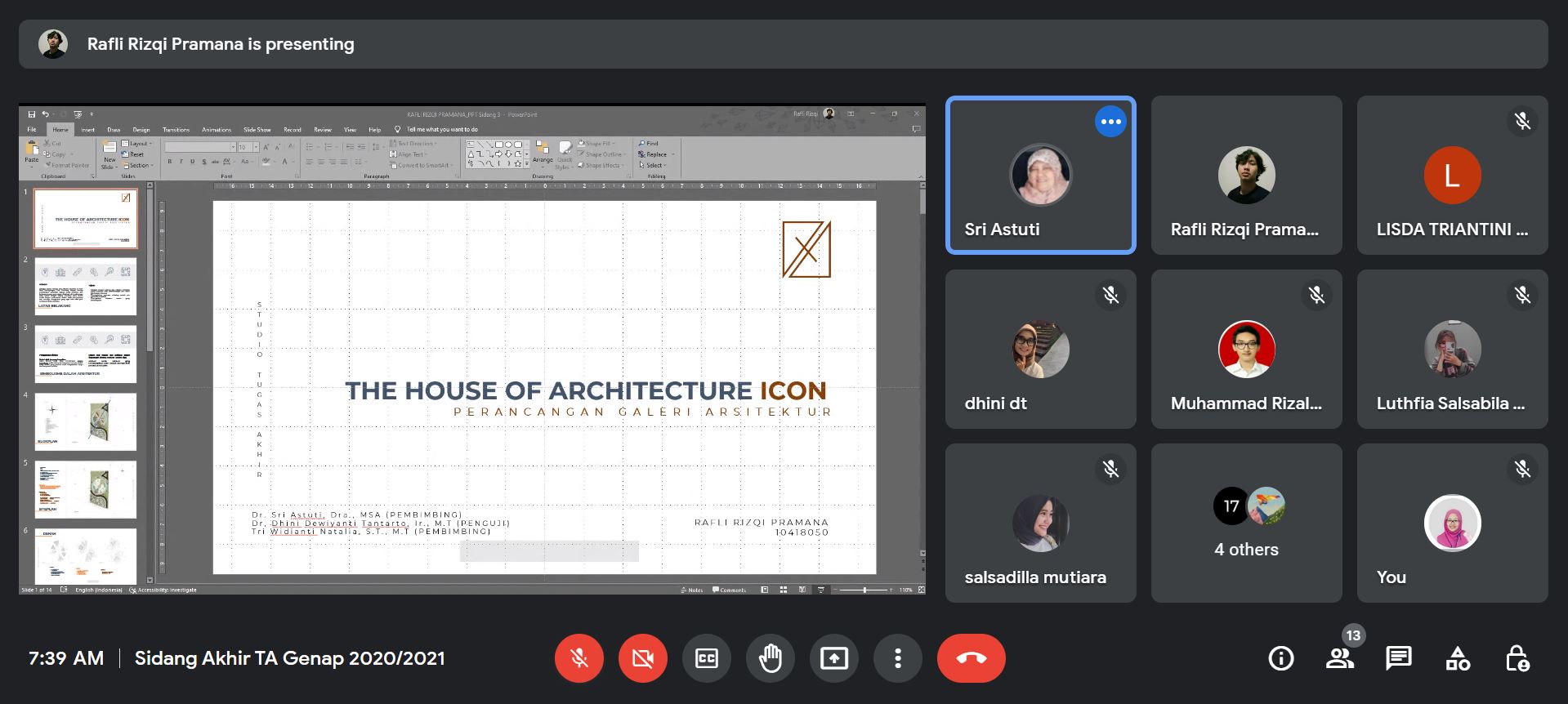Open the chat panel
This screenshot has width=1568, height=704.
coord(1398,658)
